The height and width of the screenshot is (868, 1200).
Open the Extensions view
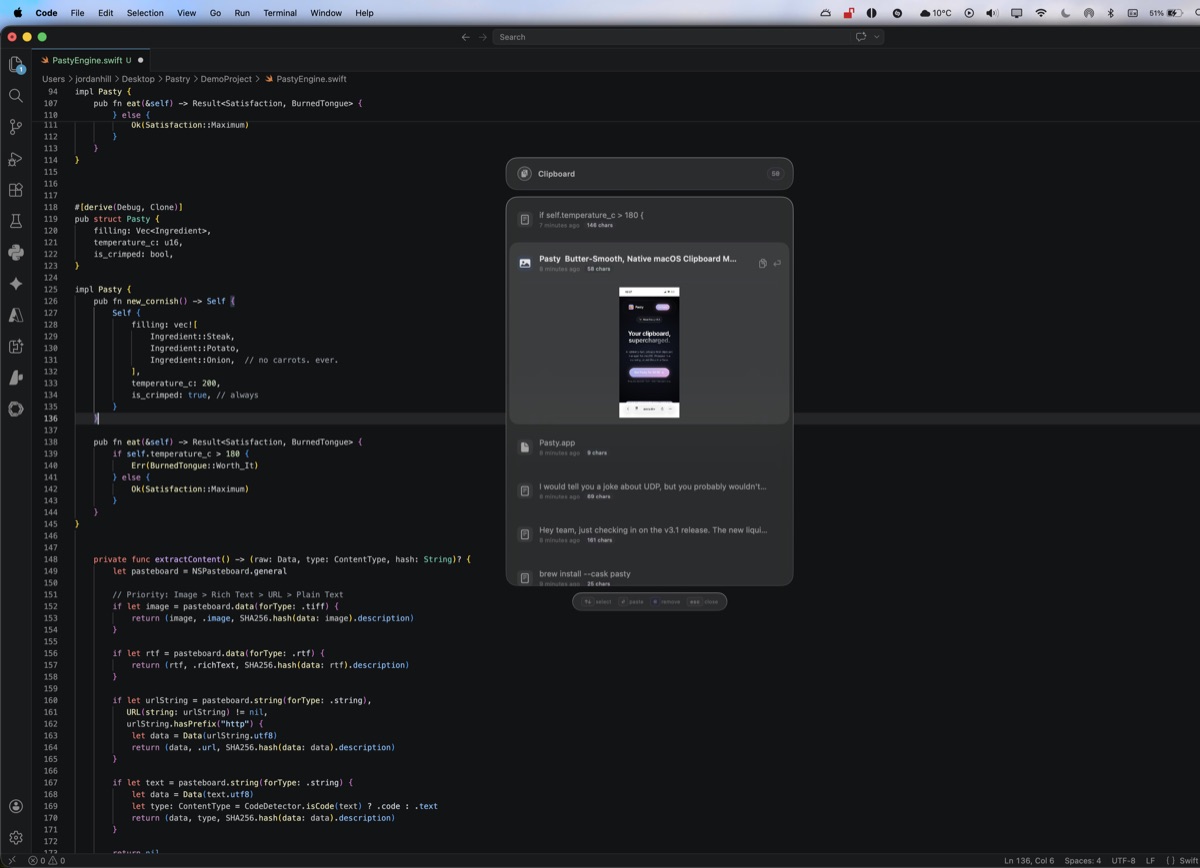(15, 190)
